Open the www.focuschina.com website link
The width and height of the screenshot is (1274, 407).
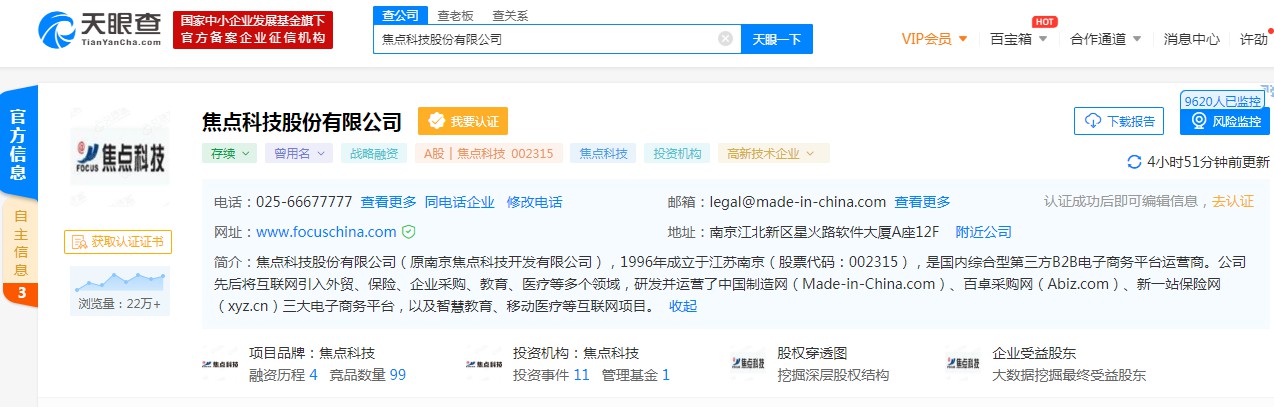click(326, 232)
